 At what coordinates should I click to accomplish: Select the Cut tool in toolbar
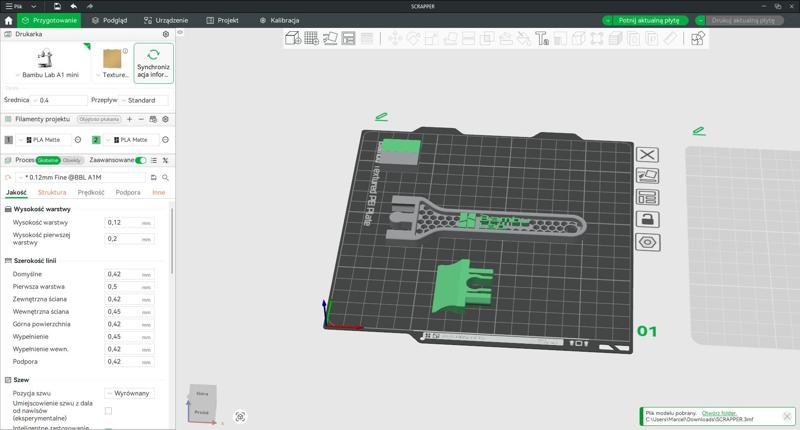pyautogui.click(x=468, y=38)
